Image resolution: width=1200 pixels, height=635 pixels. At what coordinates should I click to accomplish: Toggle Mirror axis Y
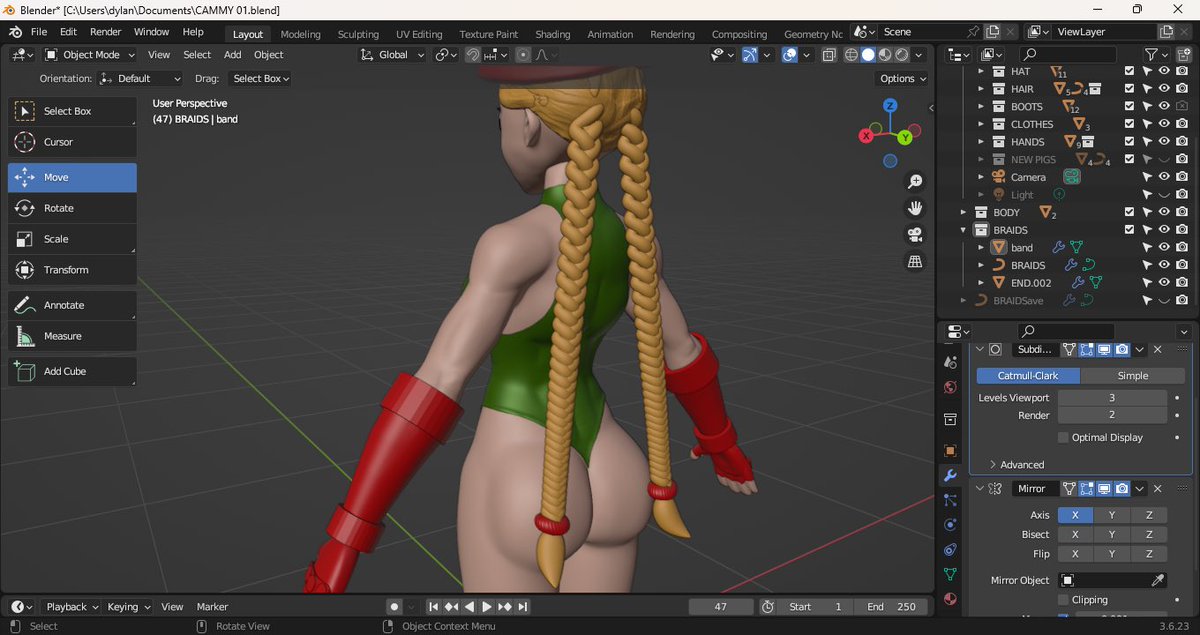(1112, 515)
